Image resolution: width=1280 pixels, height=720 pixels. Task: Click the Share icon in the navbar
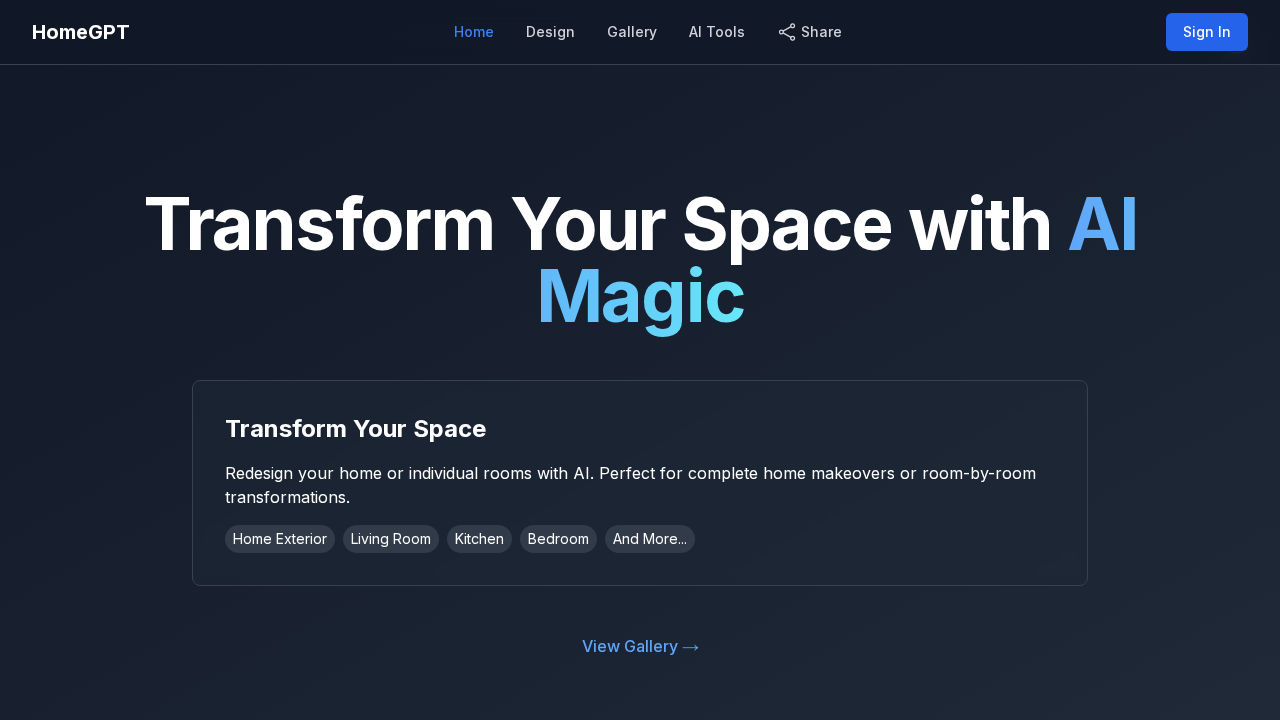[786, 31]
